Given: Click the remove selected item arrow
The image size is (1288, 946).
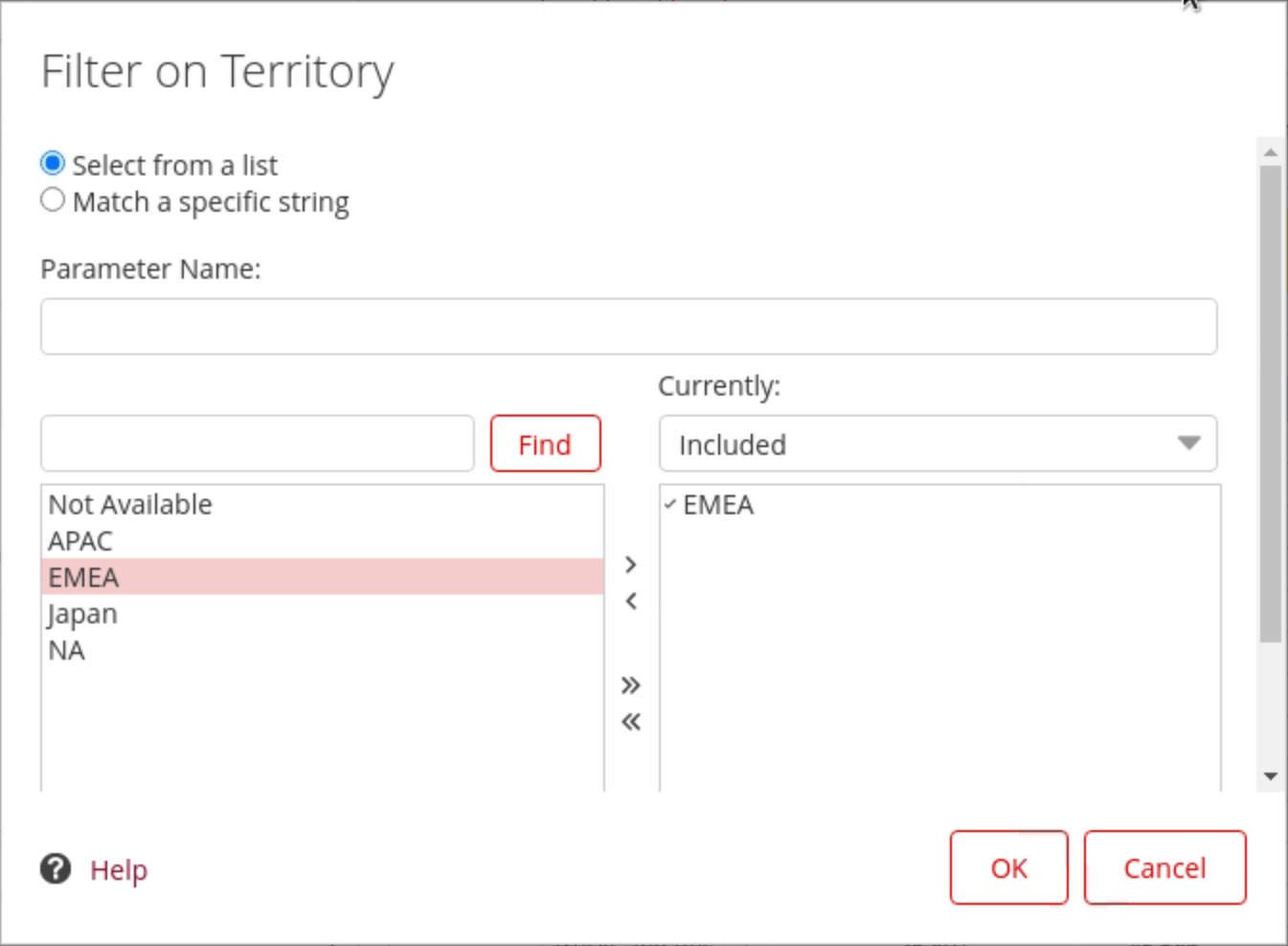Looking at the screenshot, I should 630,601.
